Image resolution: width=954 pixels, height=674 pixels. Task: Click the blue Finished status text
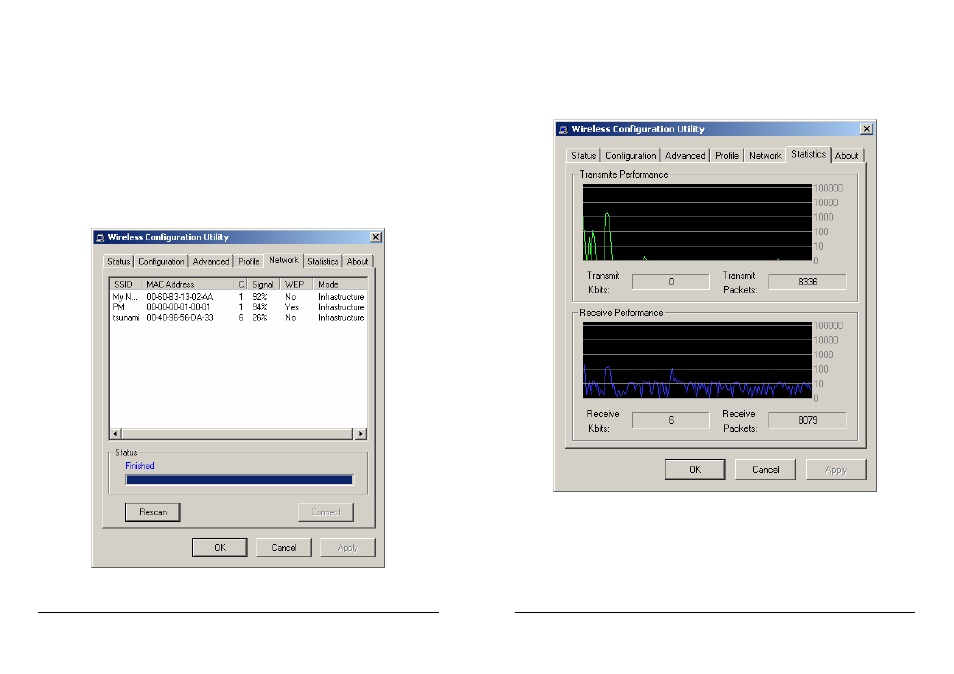(x=140, y=466)
